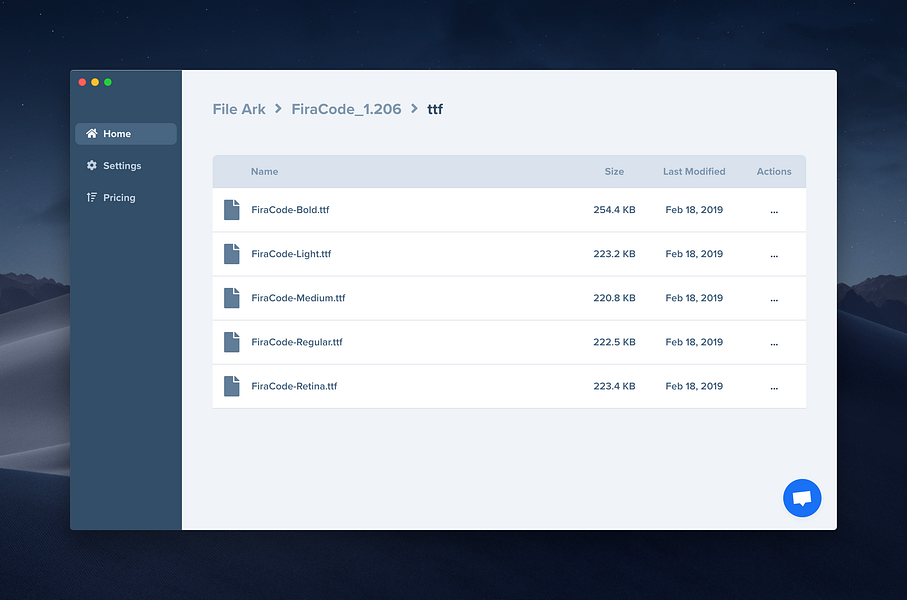Click the chevron after FiraCode_1.206 breadcrumb

pos(411,109)
